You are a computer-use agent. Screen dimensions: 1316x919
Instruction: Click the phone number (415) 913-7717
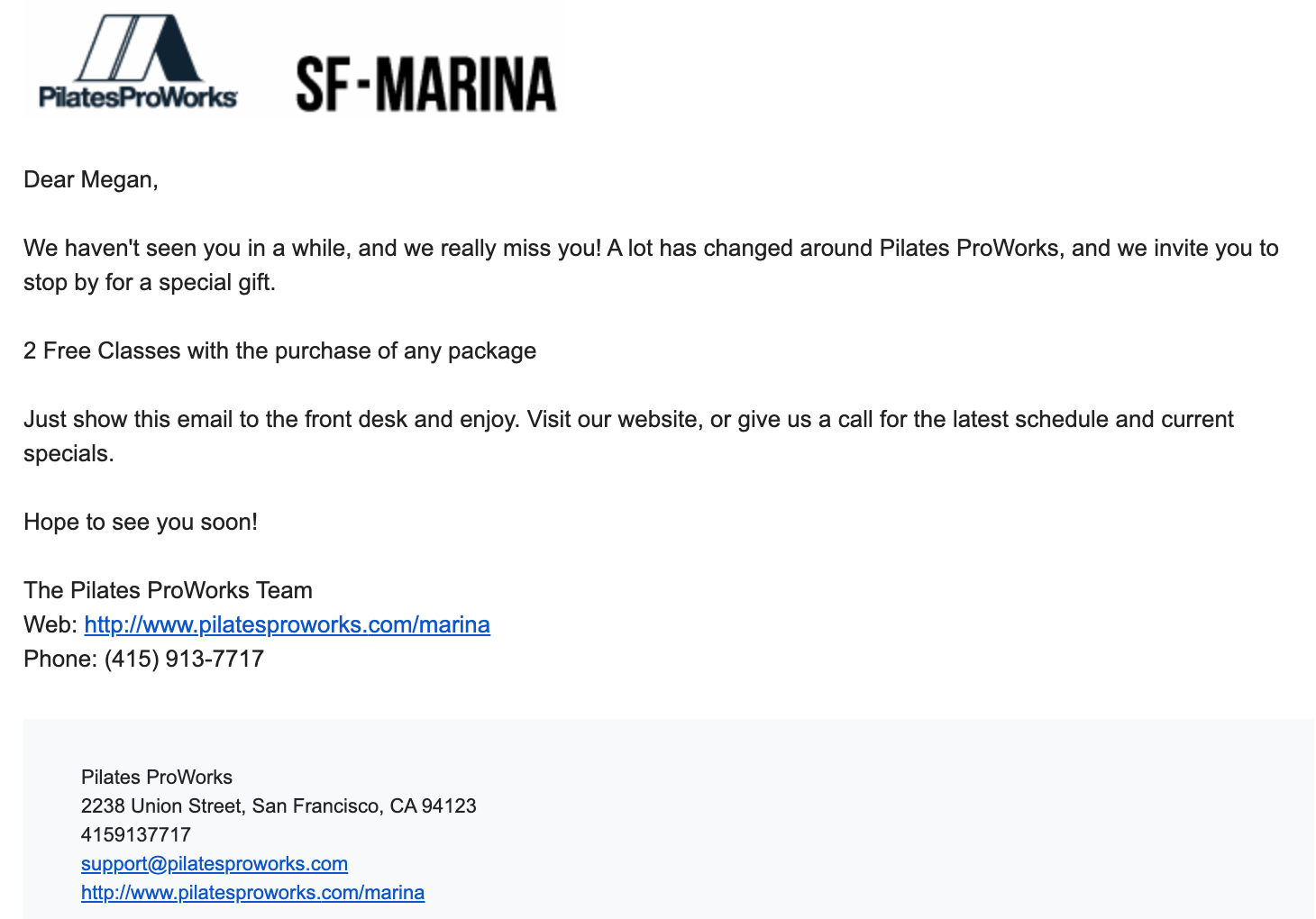point(184,659)
